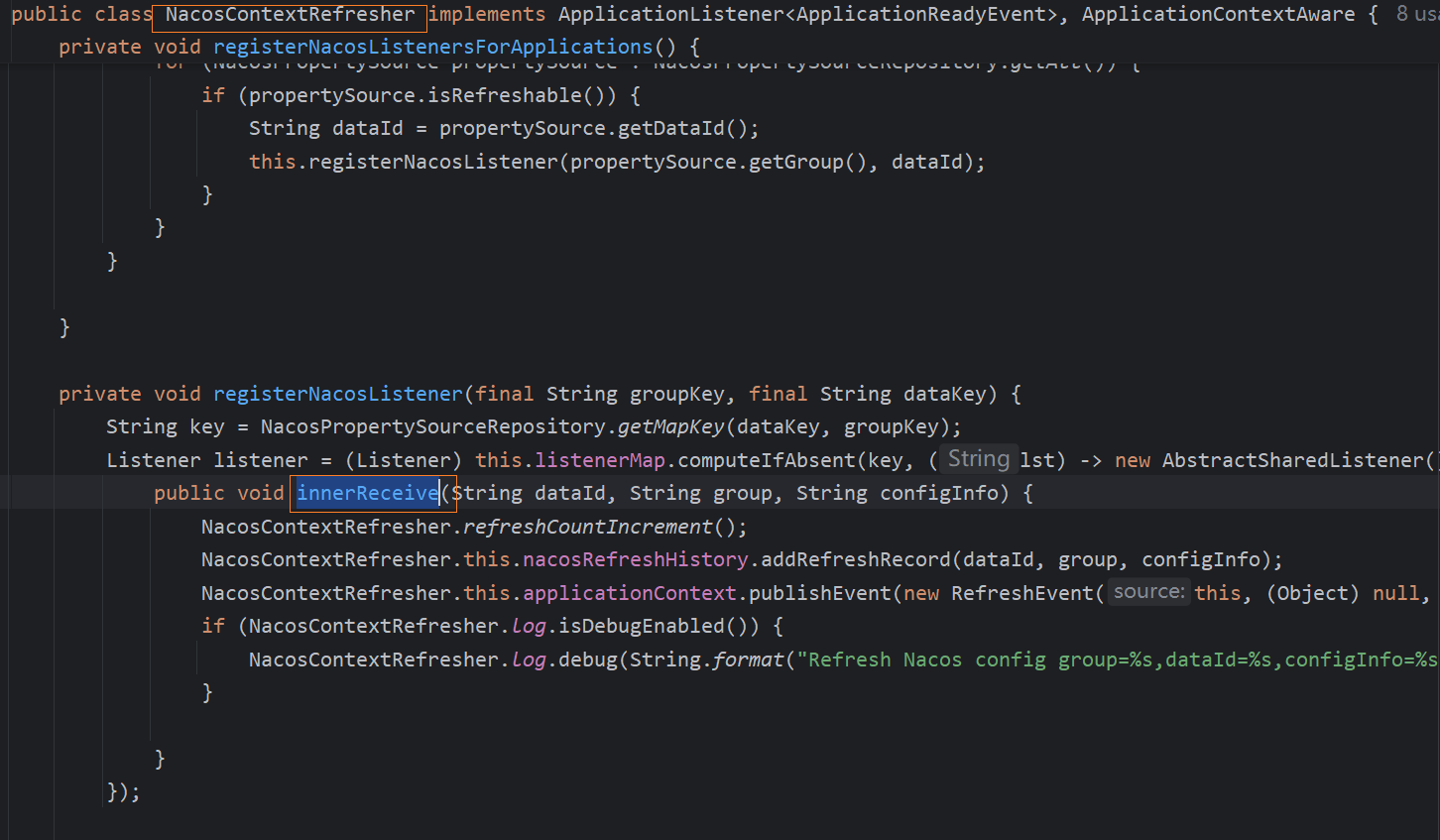Image resolution: width=1440 pixels, height=840 pixels.
Task: Click ApplicationContextAware interface name
Action: pyautogui.click(x=1219, y=15)
